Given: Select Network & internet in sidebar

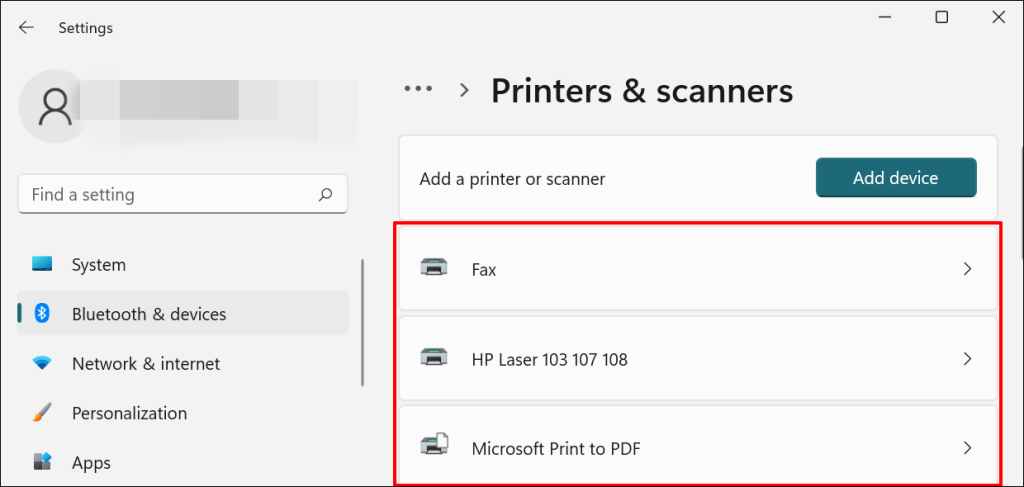Looking at the screenshot, I should (x=146, y=364).
